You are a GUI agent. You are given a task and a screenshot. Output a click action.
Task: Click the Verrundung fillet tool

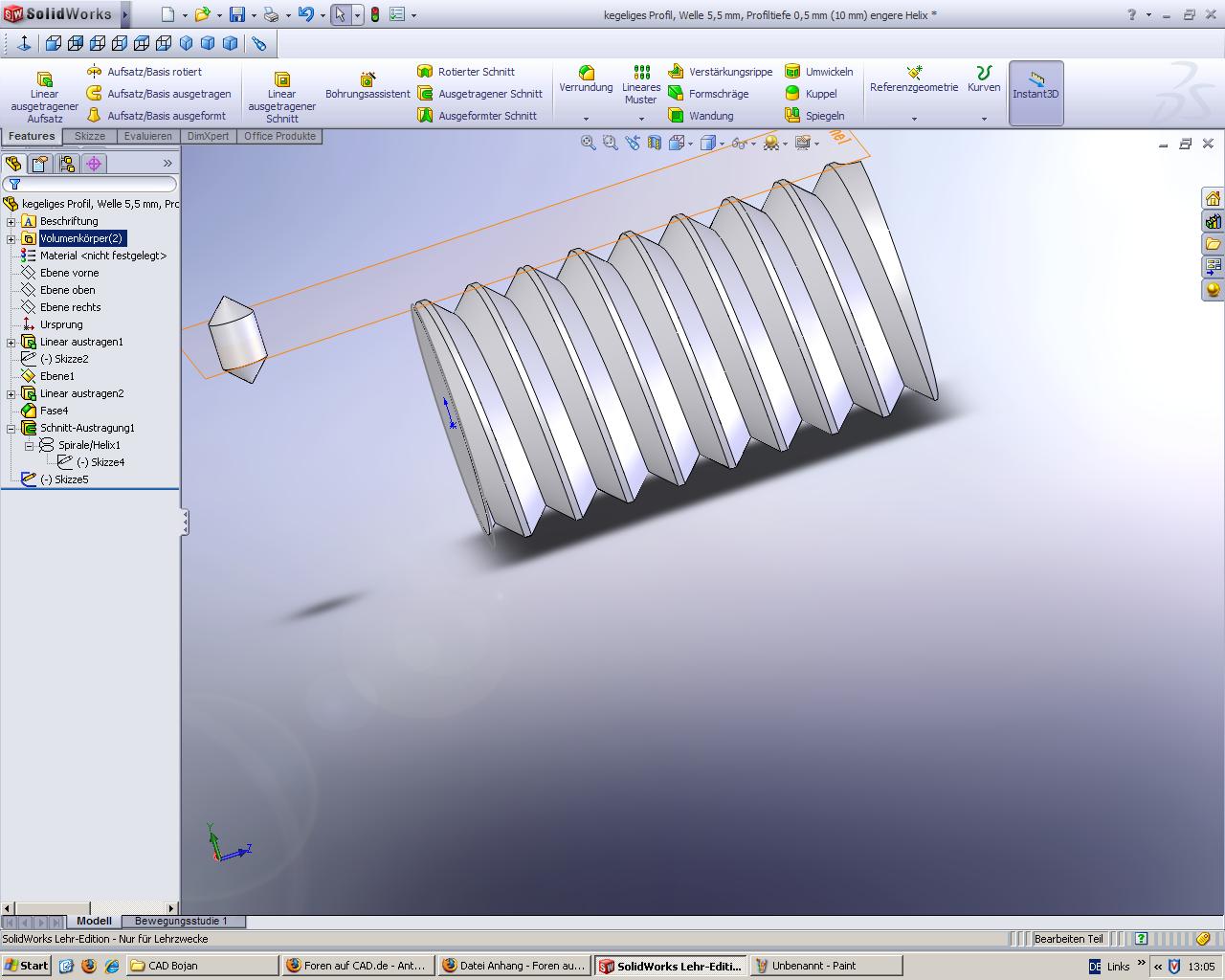tap(586, 78)
